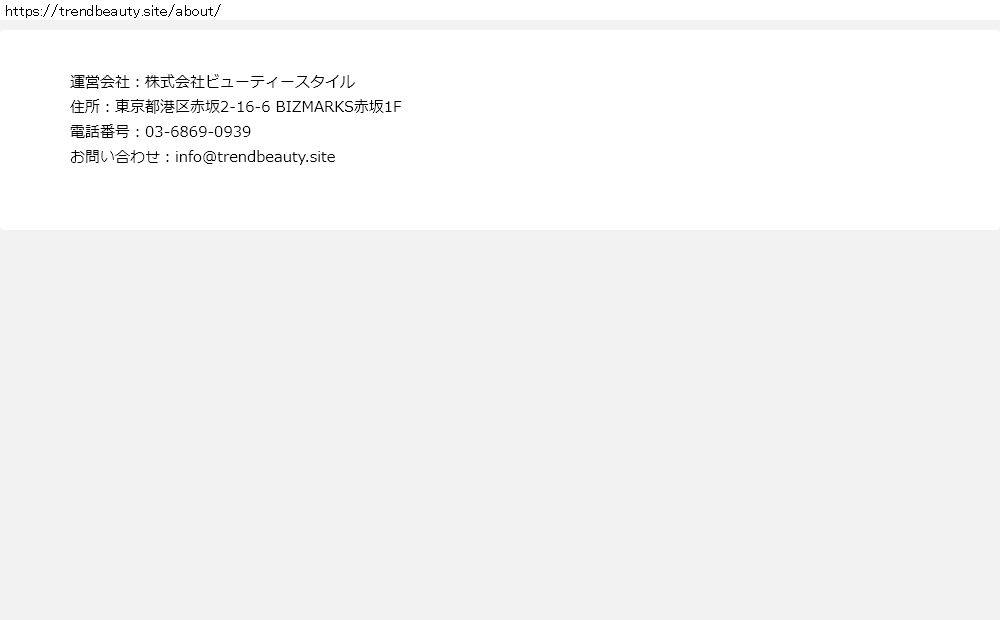Image resolution: width=1000 pixels, height=620 pixels.
Task: Click the ビューティースタイル katakana text
Action: 280,82
